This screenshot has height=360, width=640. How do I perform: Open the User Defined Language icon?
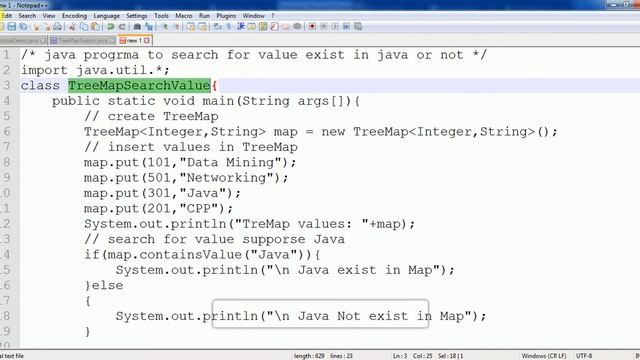point(252,27)
